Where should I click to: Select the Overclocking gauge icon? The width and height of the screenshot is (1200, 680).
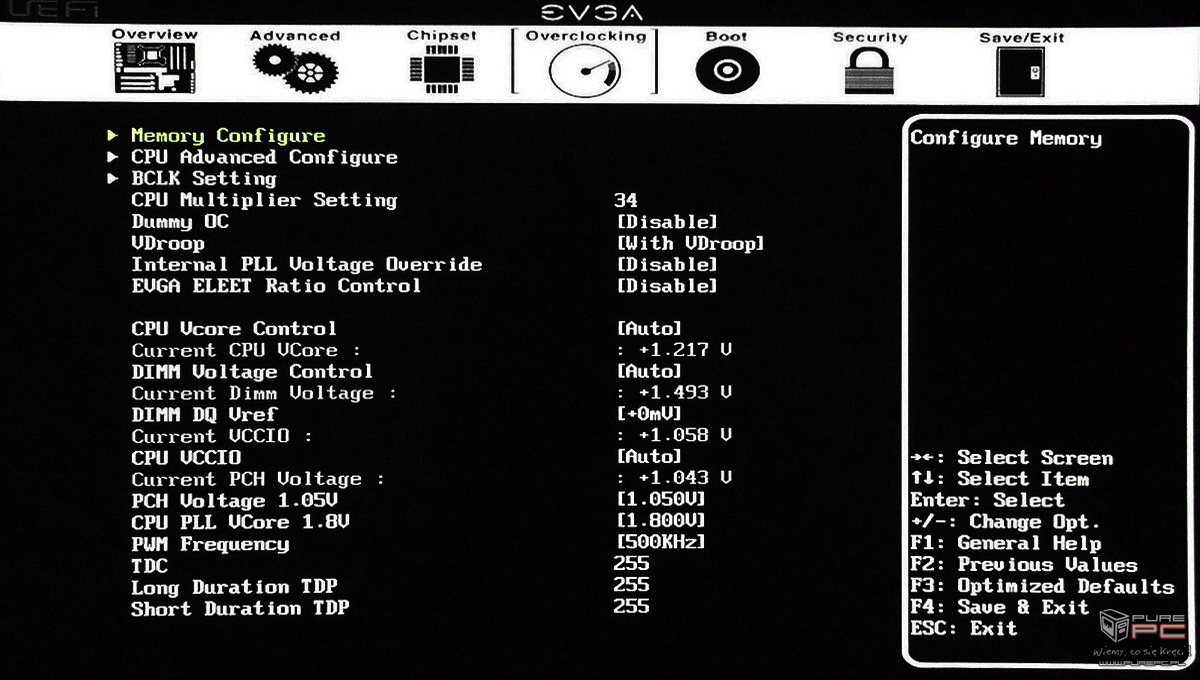pos(584,71)
